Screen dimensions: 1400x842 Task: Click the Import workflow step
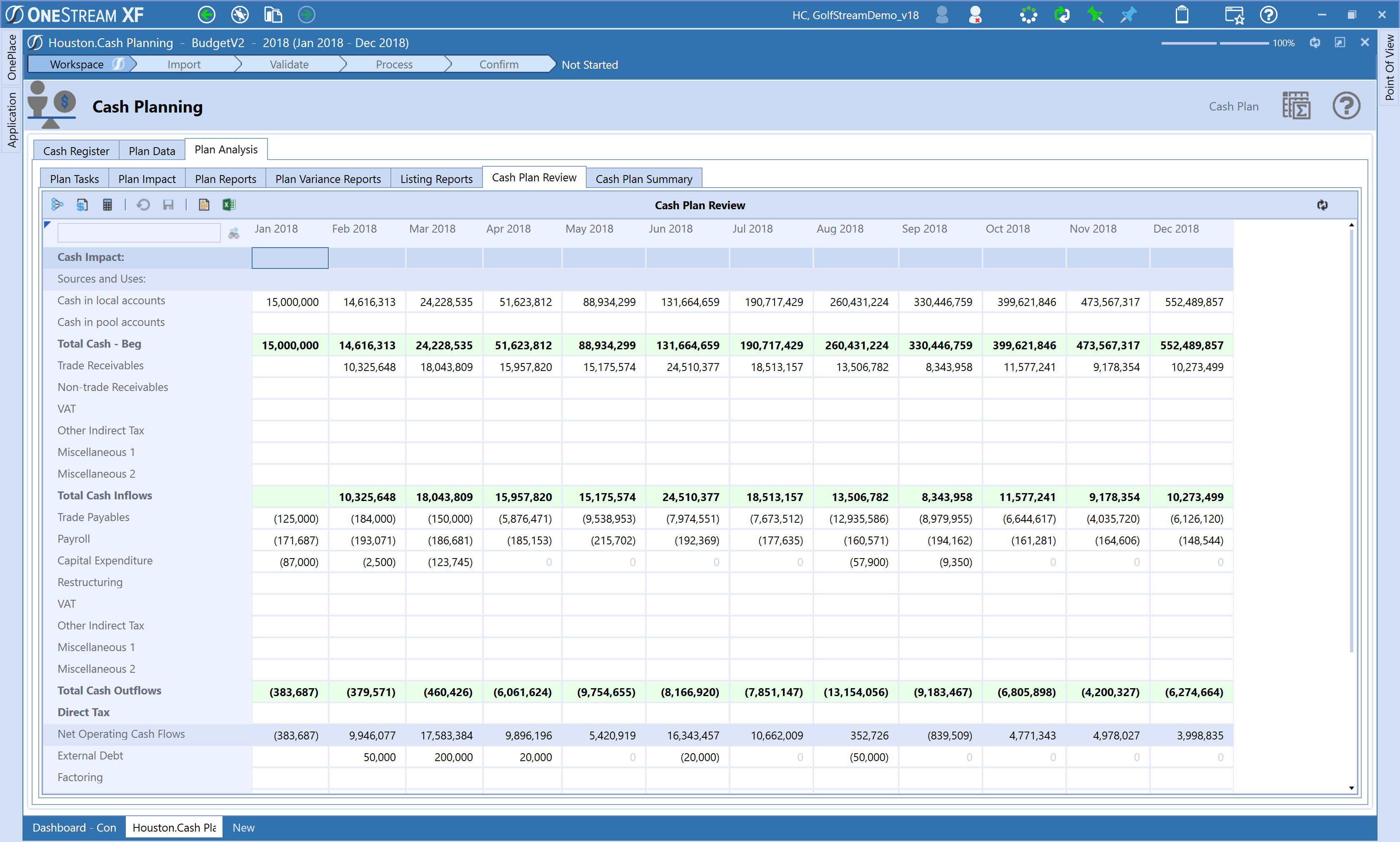pyautogui.click(x=184, y=65)
